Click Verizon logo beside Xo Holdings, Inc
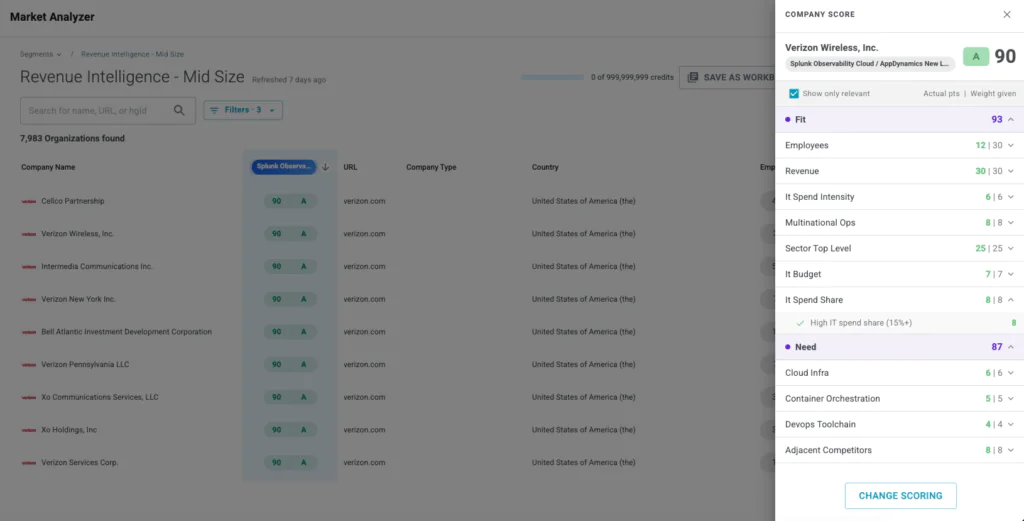The image size is (1024, 521). click(x=28, y=430)
